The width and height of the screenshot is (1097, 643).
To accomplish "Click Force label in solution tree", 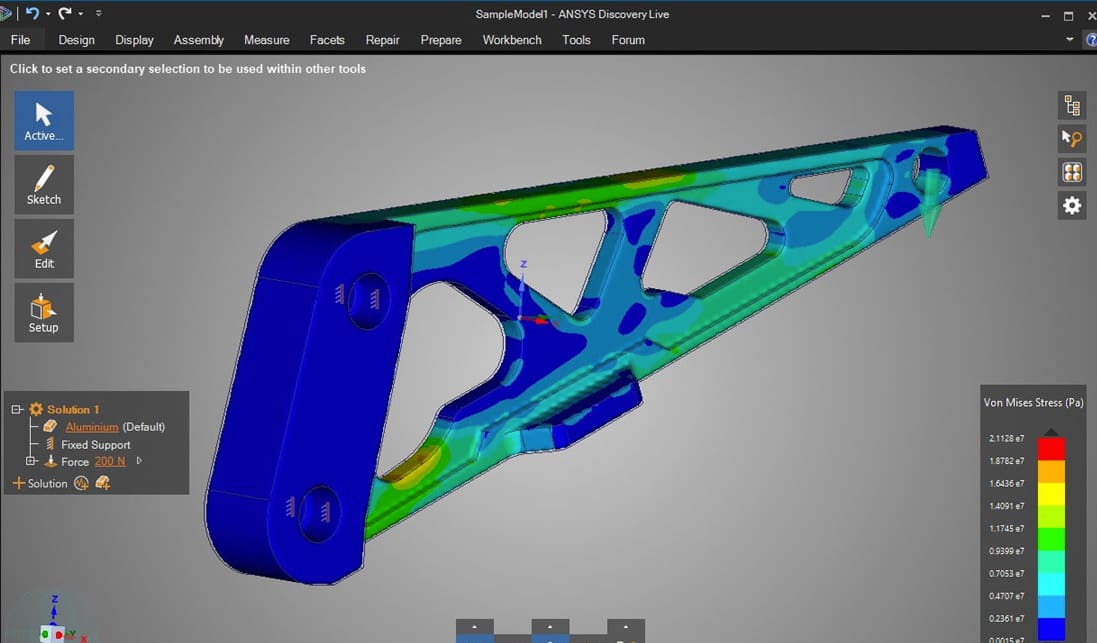I will (x=75, y=462).
